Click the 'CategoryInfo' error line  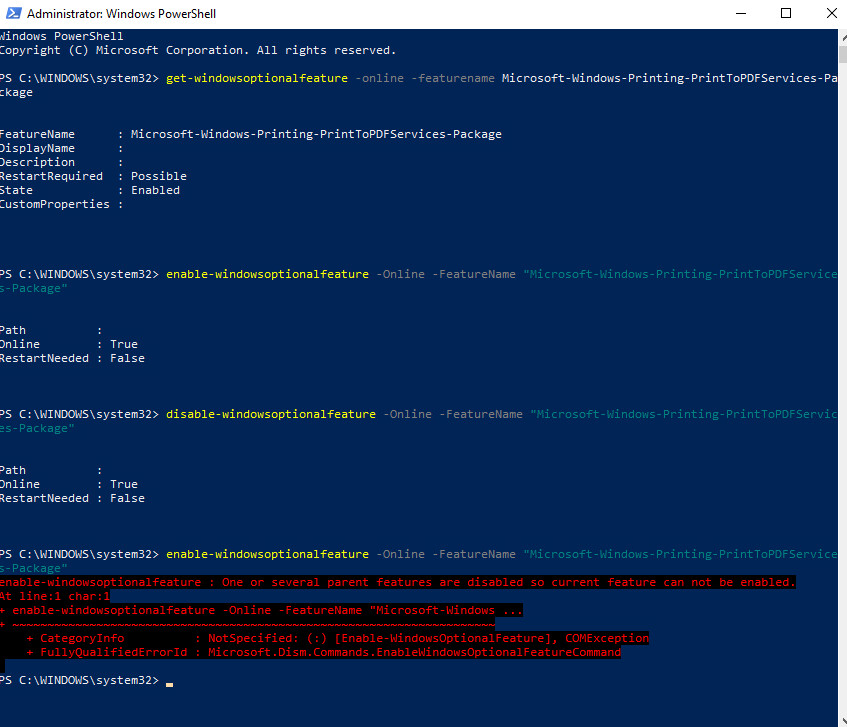point(338,638)
